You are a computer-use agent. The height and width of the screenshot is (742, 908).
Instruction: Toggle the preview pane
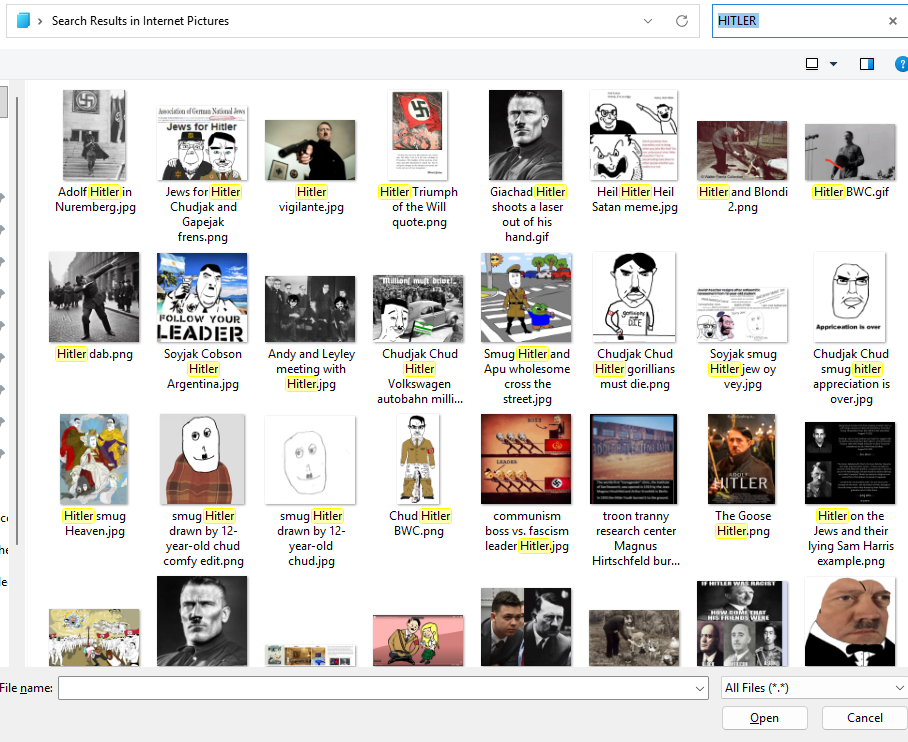pos(867,64)
